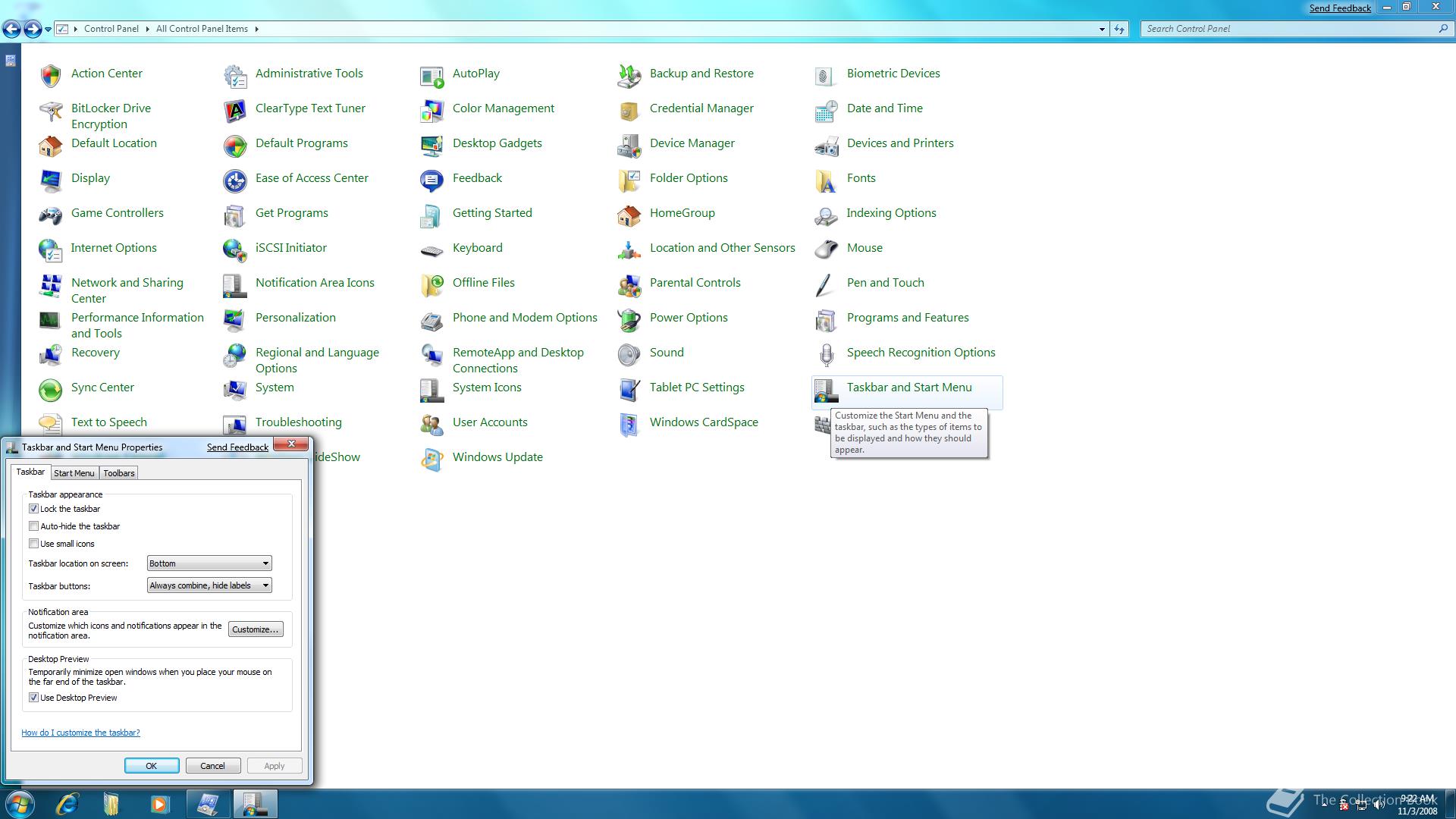This screenshot has width=1456, height=819.
Task: Open the Power Options icon
Action: pyautogui.click(x=629, y=320)
